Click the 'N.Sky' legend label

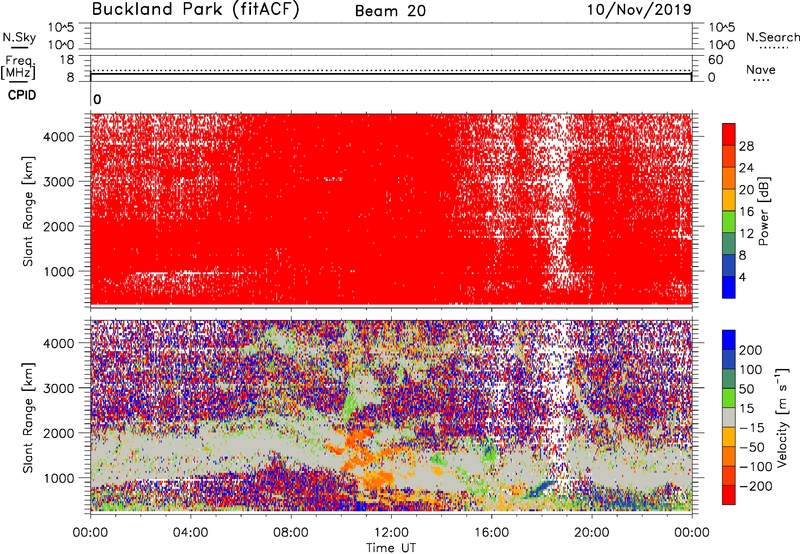point(19,37)
